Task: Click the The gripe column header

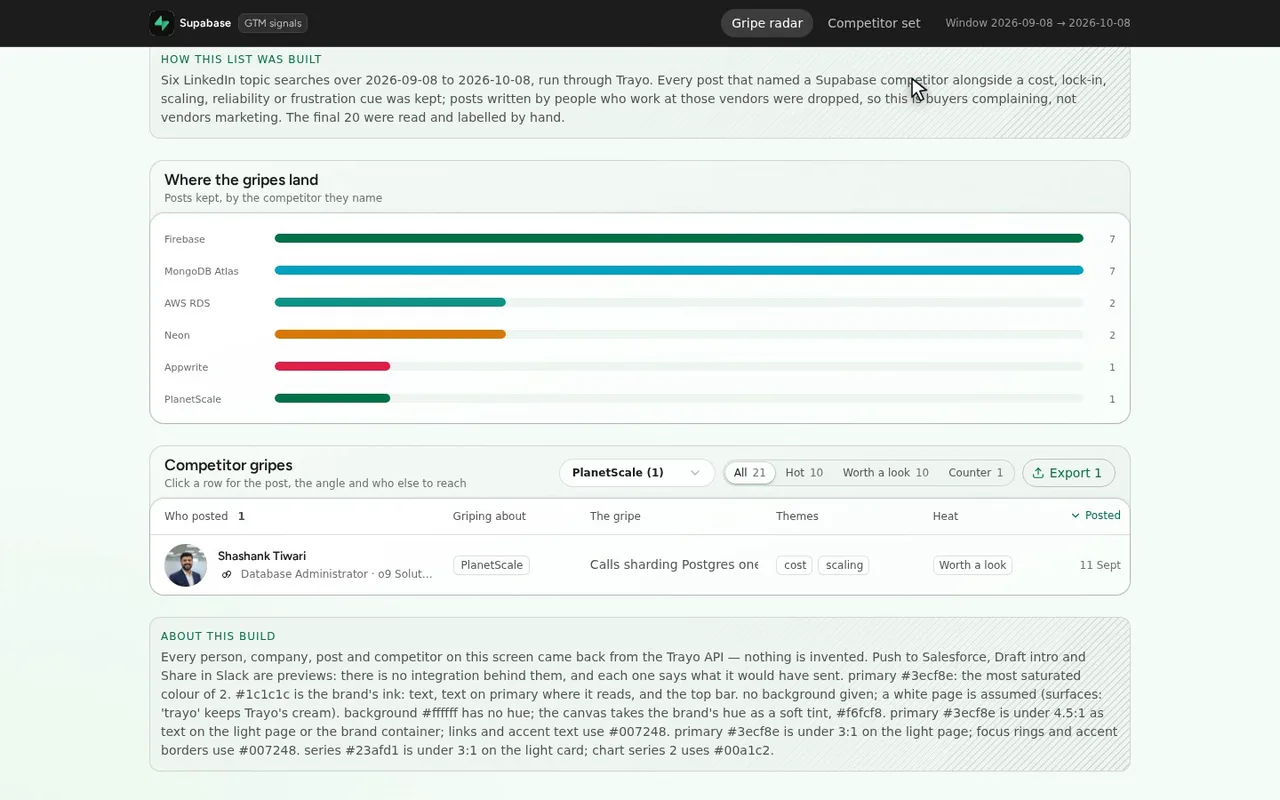Action: pyautogui.click(x=615, y=516)
